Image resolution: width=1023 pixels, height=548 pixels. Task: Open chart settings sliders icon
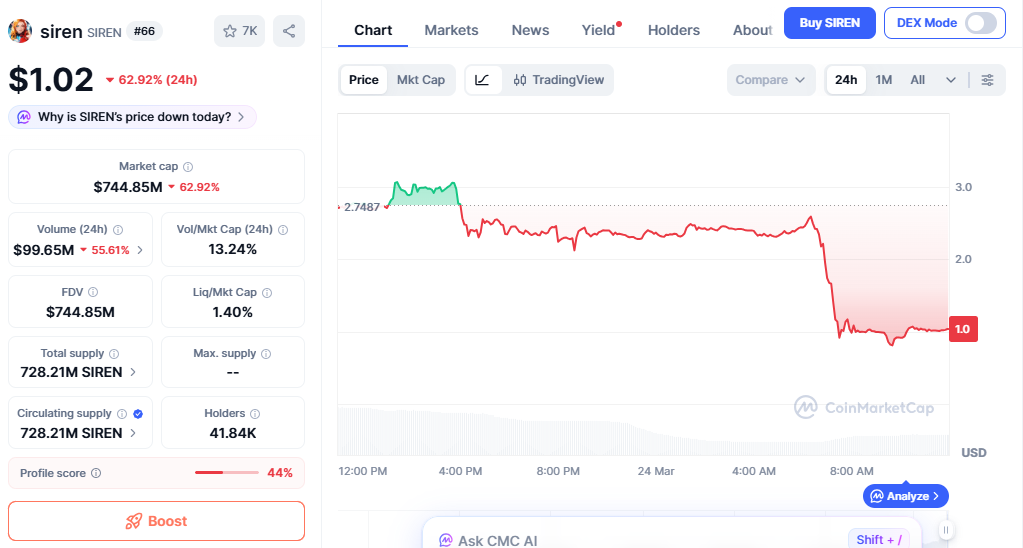pos(988,80)
